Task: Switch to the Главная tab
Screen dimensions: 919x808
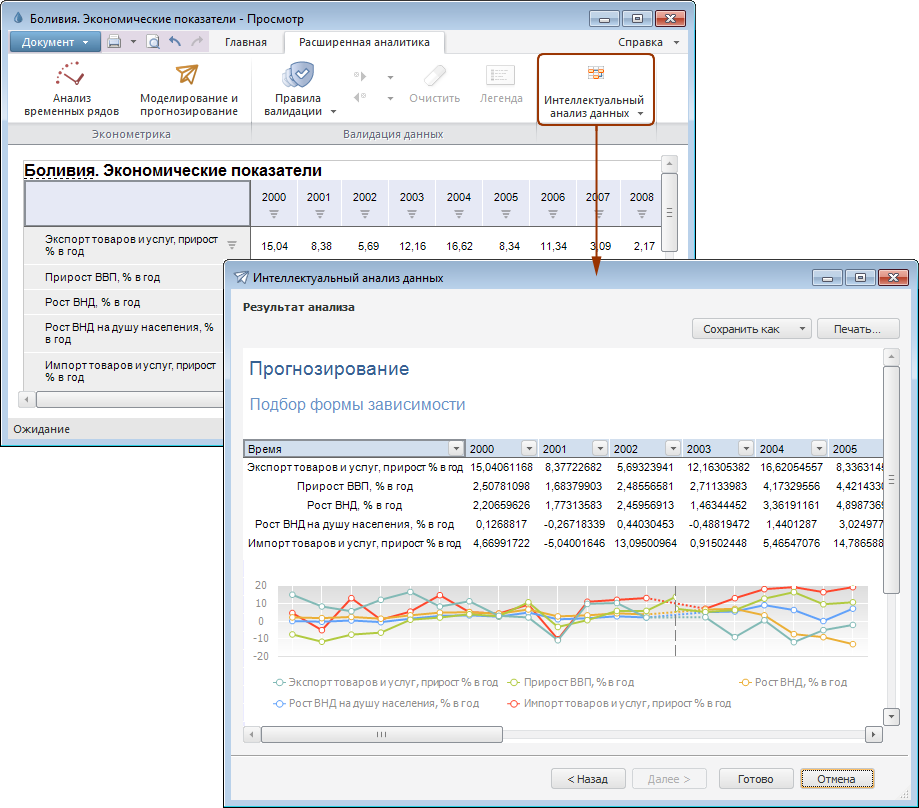Action: tap(245, 42)
